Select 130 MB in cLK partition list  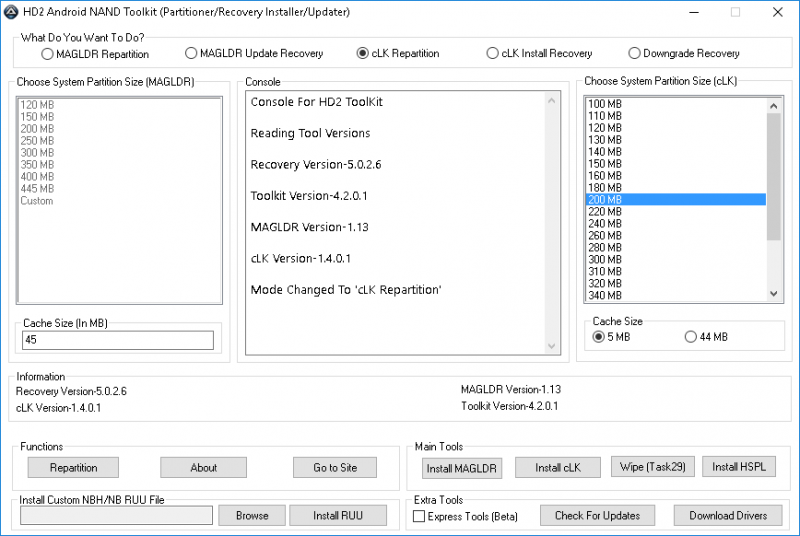[676, 140]
